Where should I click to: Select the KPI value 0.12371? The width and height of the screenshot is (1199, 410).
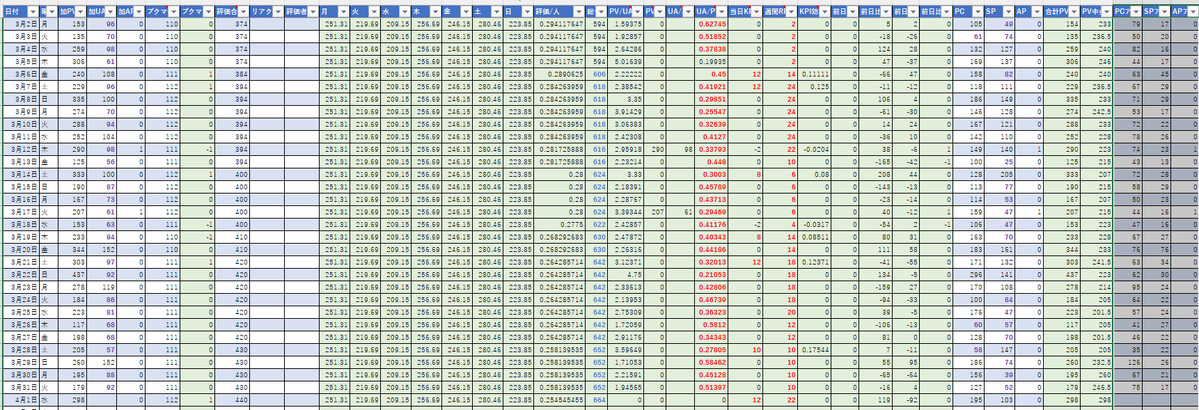pos(814,262)
